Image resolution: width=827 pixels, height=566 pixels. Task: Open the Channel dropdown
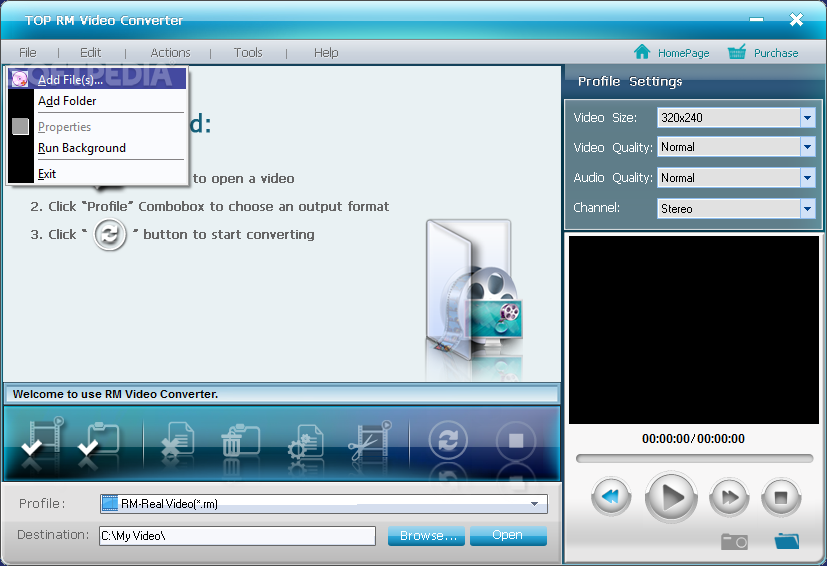[x=807, y=208]
